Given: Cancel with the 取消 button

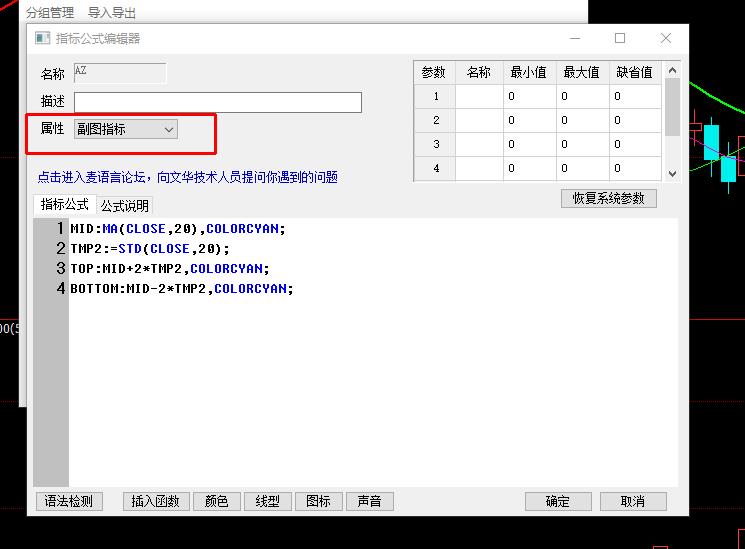Looking at the screenshot, I should (x=633, y=501).
